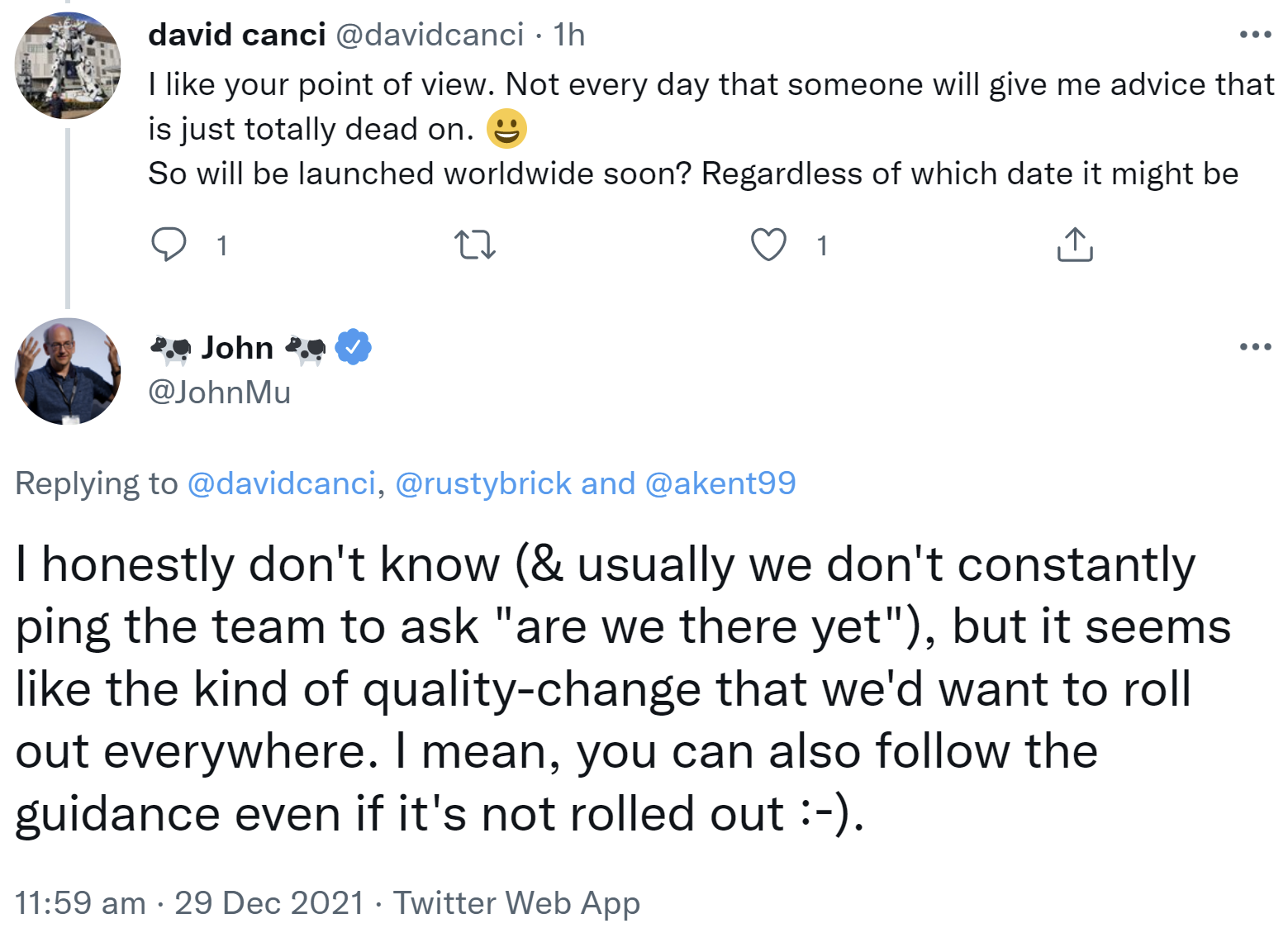
Task: Go to the @akent99 mention
Action: [x=720, y=483]
